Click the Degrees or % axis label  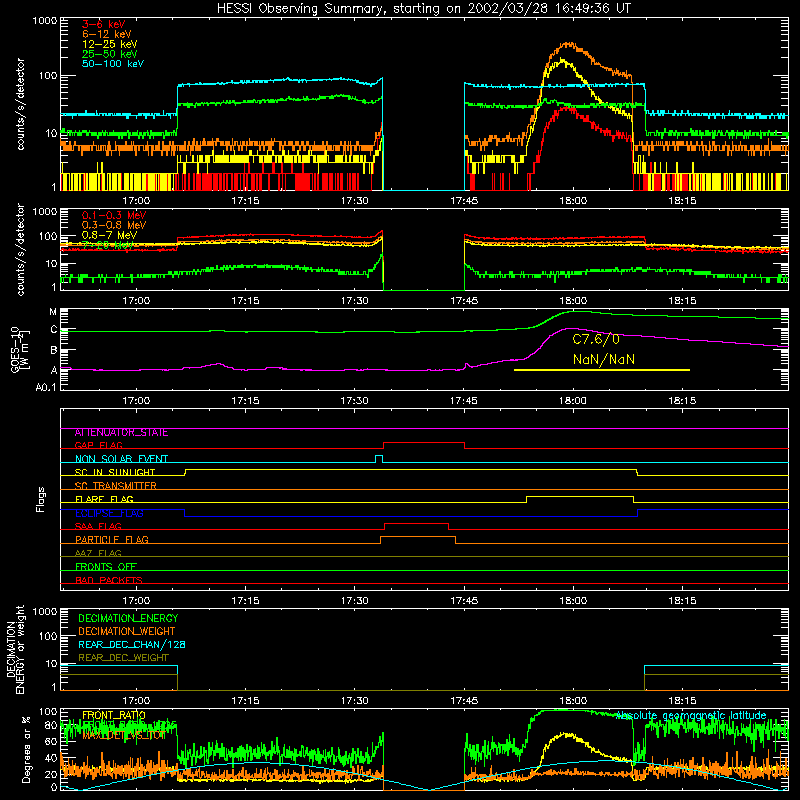coord(26,750)
